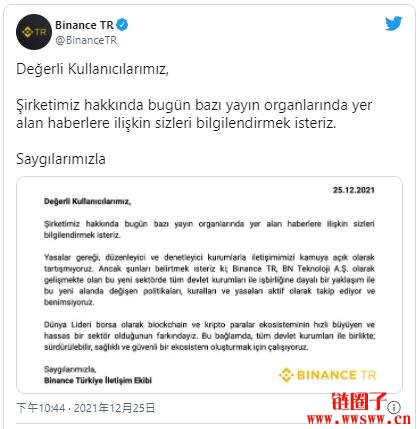420x429 pixels.
Task: Click the yellow BINANCE TR logo in letter
Action: pos(327,375)
